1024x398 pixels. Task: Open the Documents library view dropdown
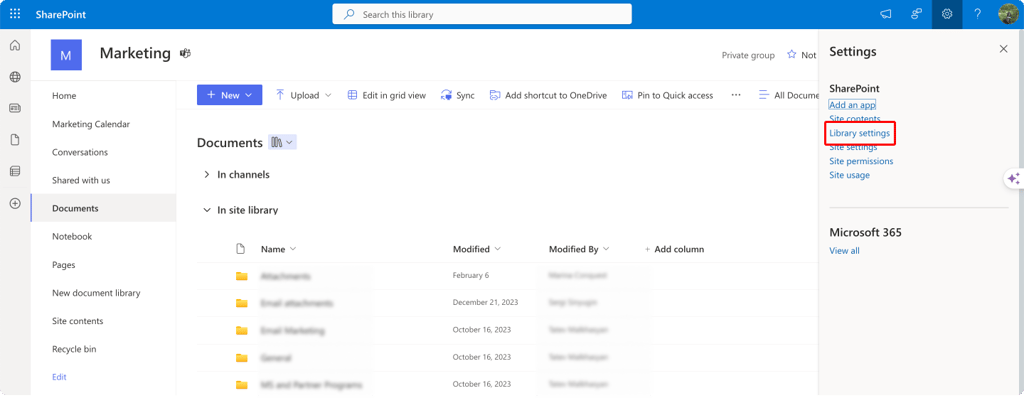[x=282, y=142]
